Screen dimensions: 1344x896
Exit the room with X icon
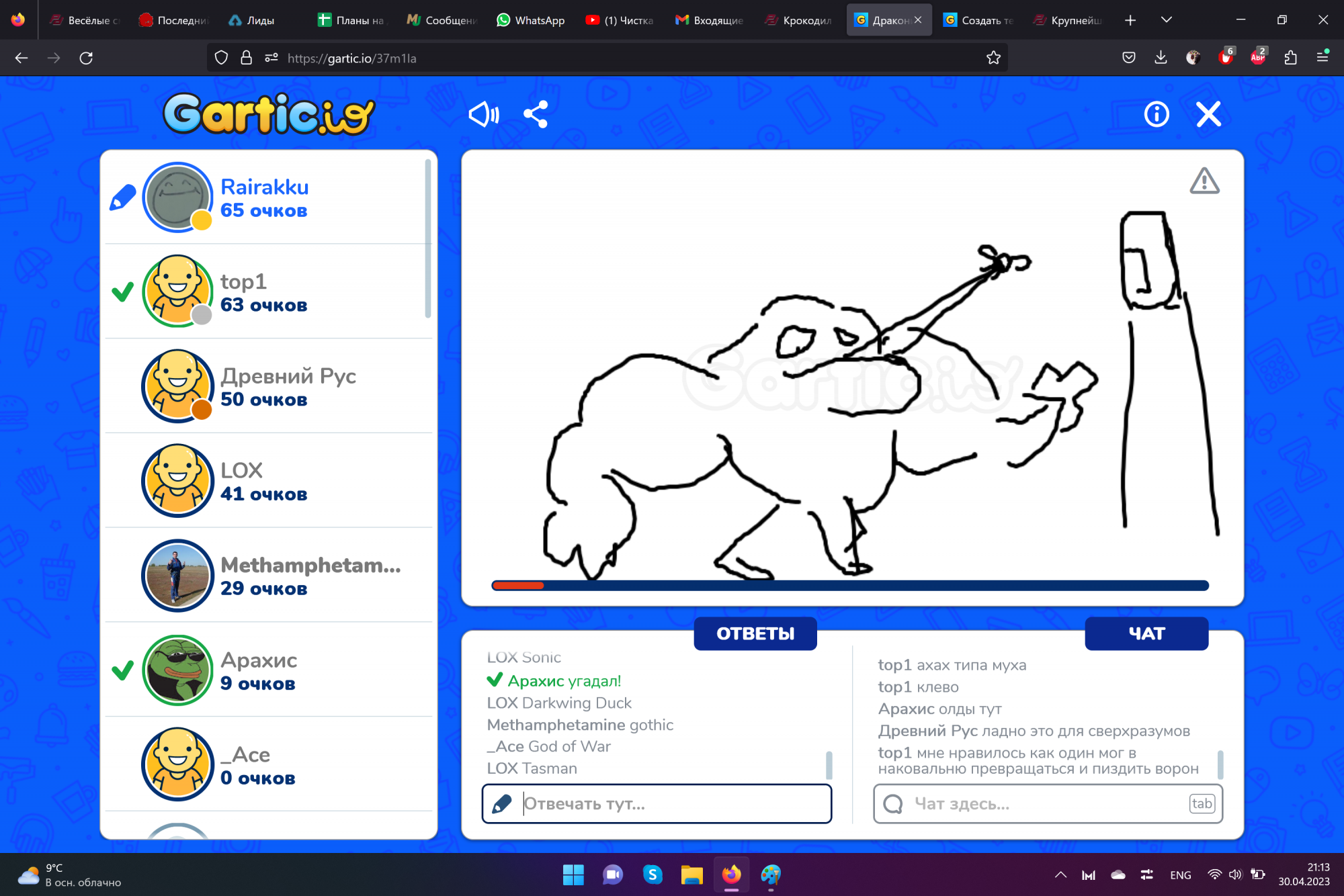click(1208, 115)
